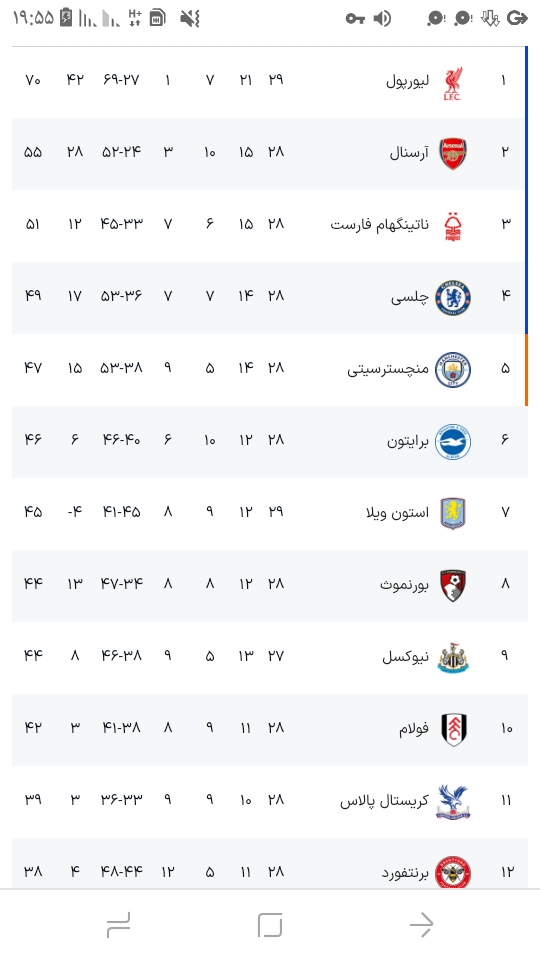Tap the Manchester City crest
Screen dimensions: 540x960
[453, 369]
